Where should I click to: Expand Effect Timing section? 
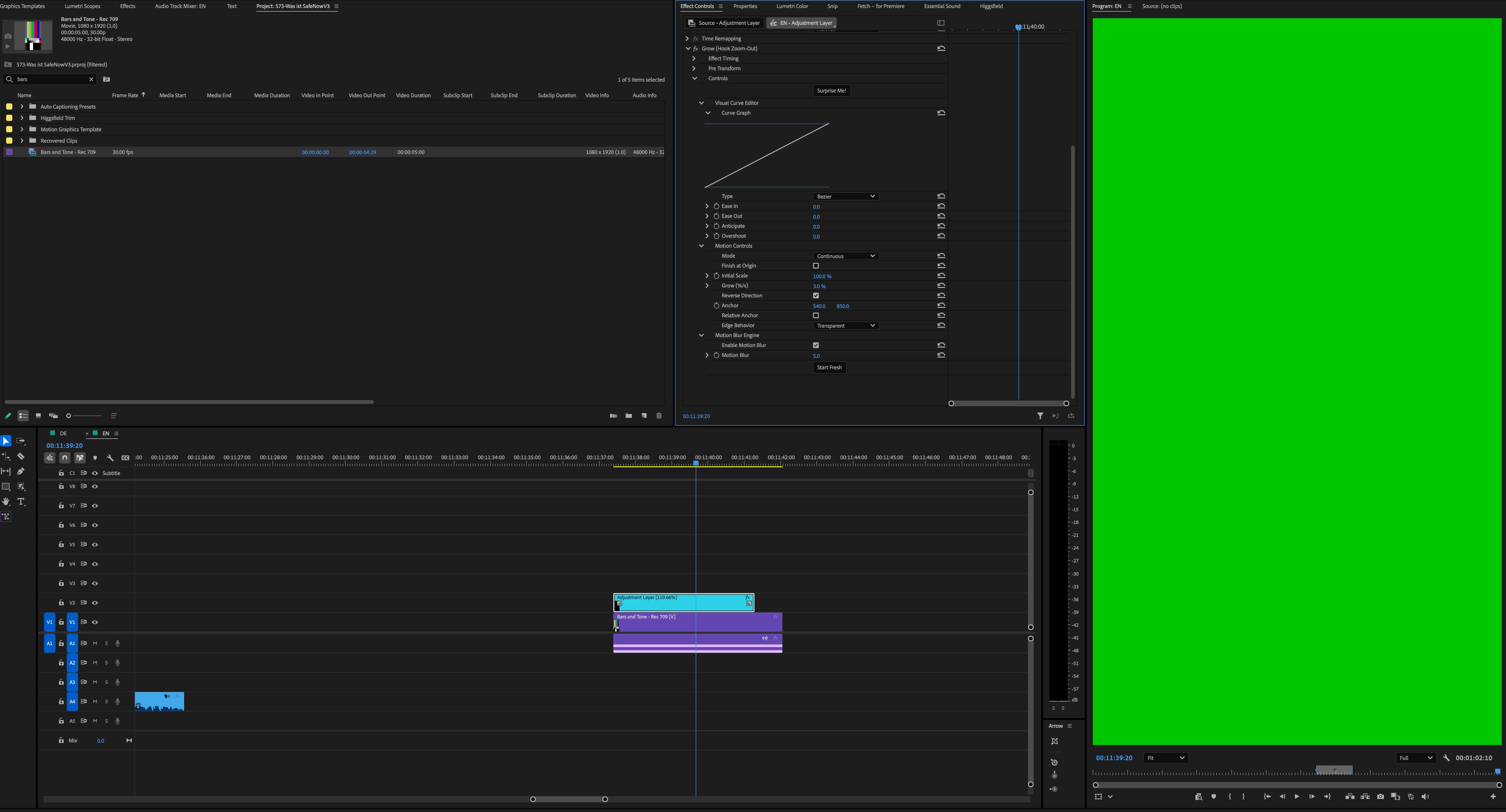tap(694, 58)
